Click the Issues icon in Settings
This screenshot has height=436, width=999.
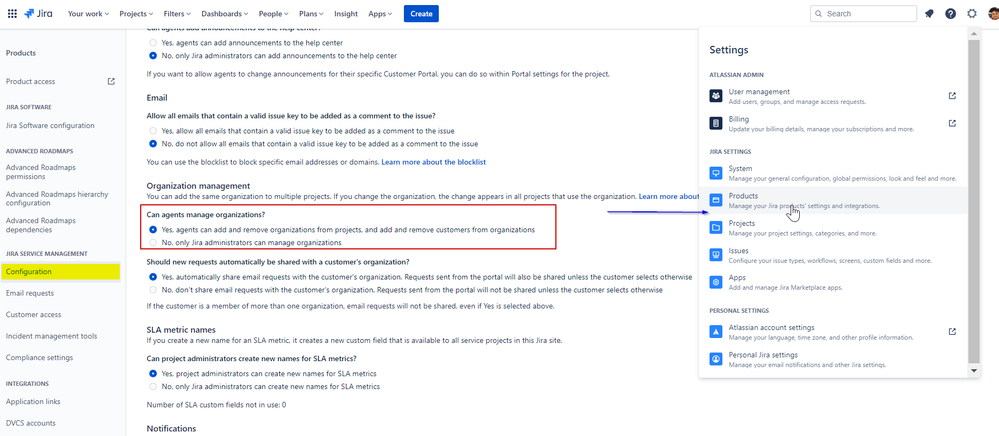coord(715,255)
